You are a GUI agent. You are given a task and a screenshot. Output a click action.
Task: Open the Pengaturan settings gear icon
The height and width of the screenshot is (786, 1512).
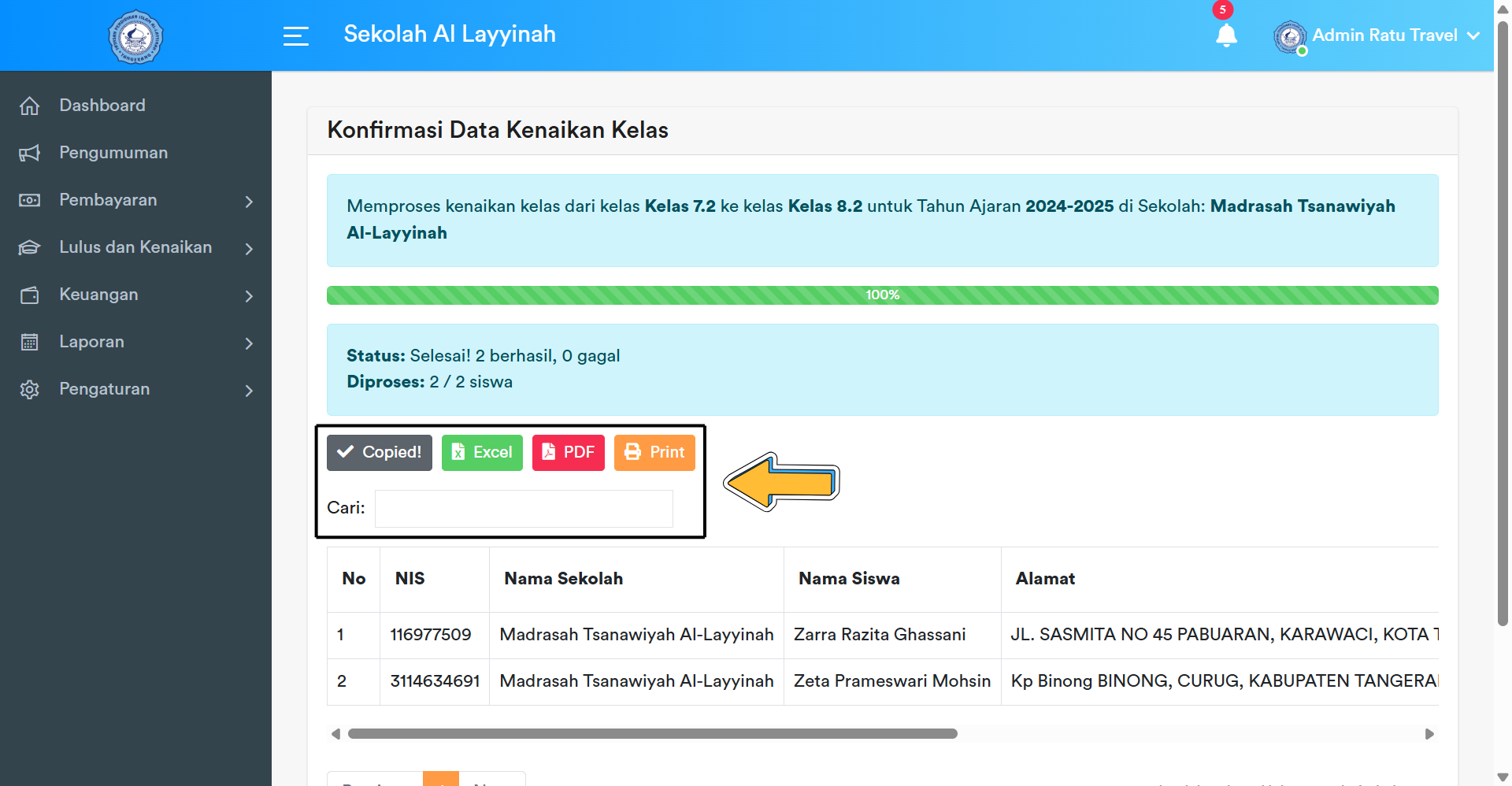click(30, 389)
